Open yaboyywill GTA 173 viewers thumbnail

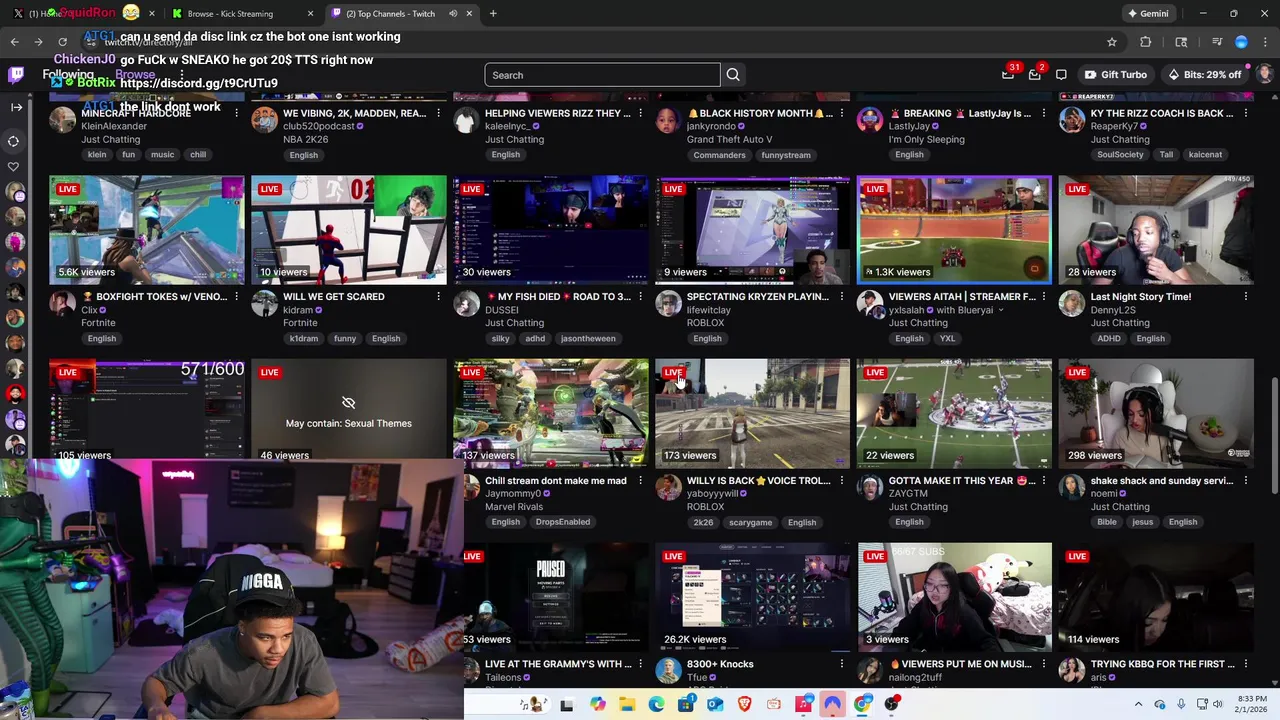click(x=752, y=413)
